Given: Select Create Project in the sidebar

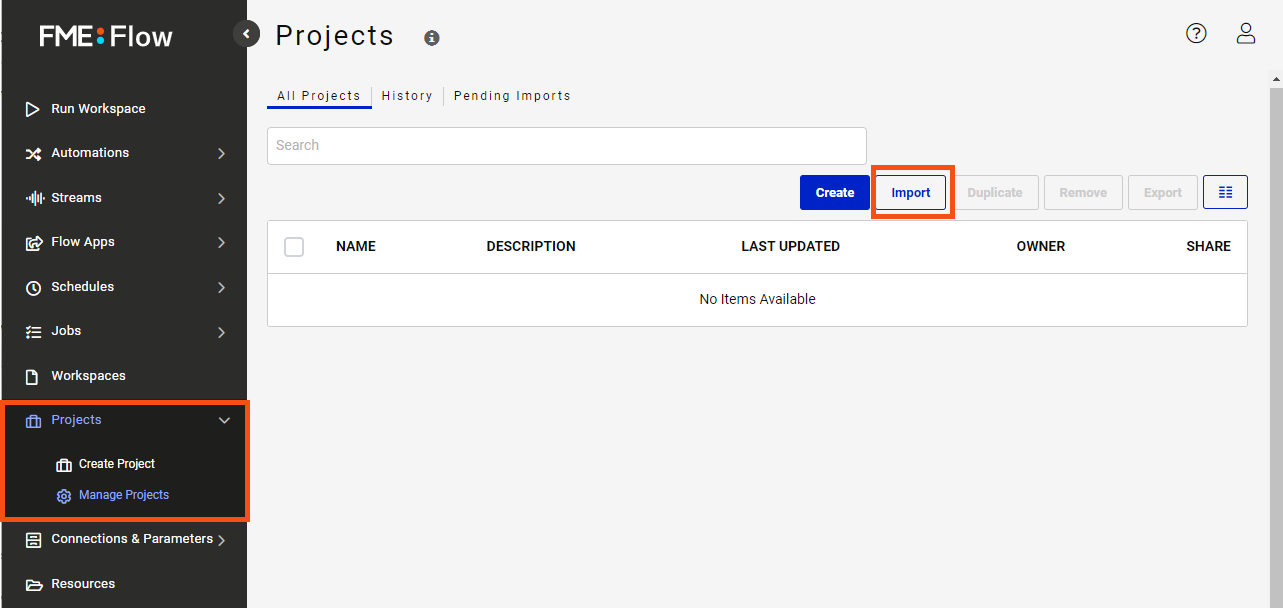Looking at the screenshot, I should point(117,464).
